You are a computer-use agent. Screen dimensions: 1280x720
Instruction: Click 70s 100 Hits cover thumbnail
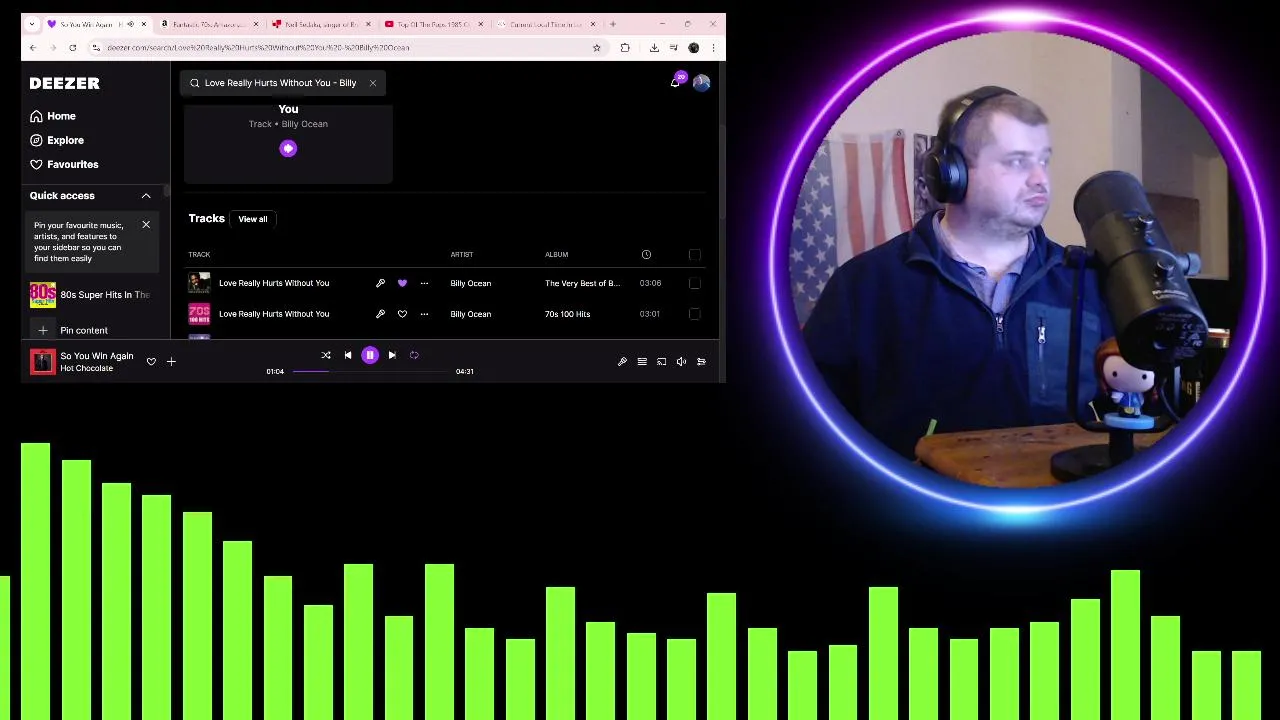[199, 314]
